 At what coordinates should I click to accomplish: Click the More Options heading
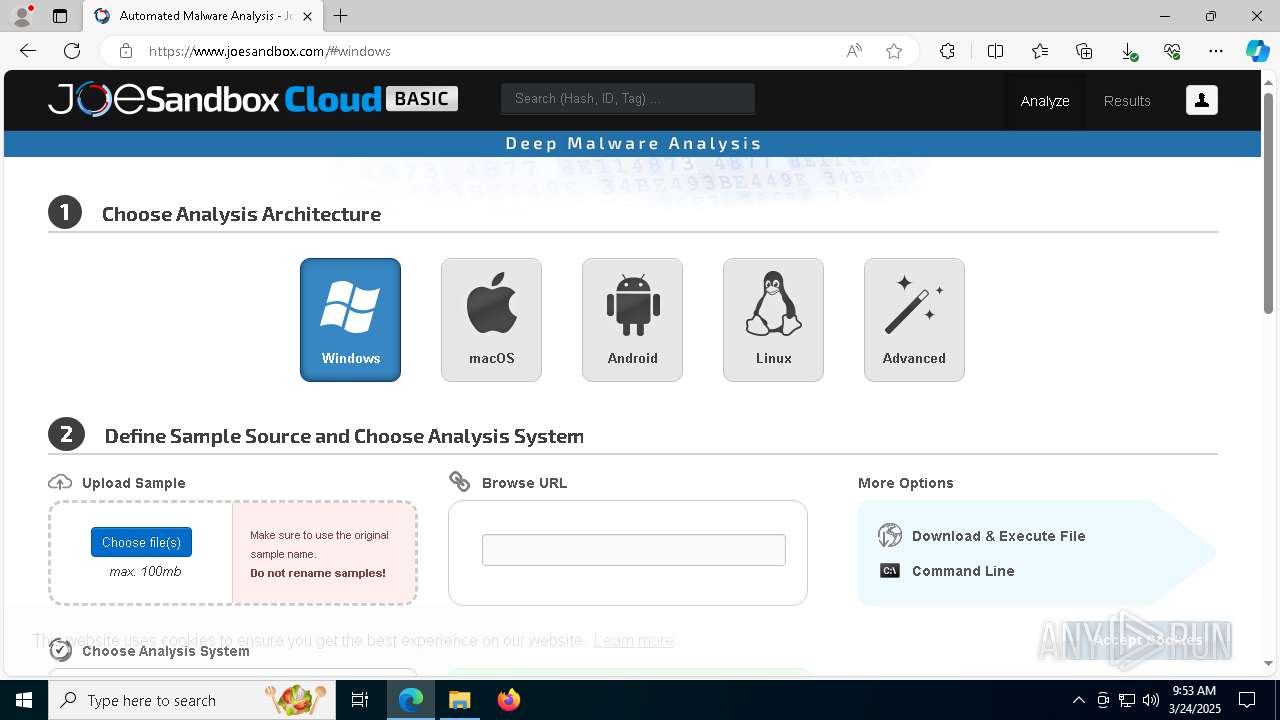905,483
